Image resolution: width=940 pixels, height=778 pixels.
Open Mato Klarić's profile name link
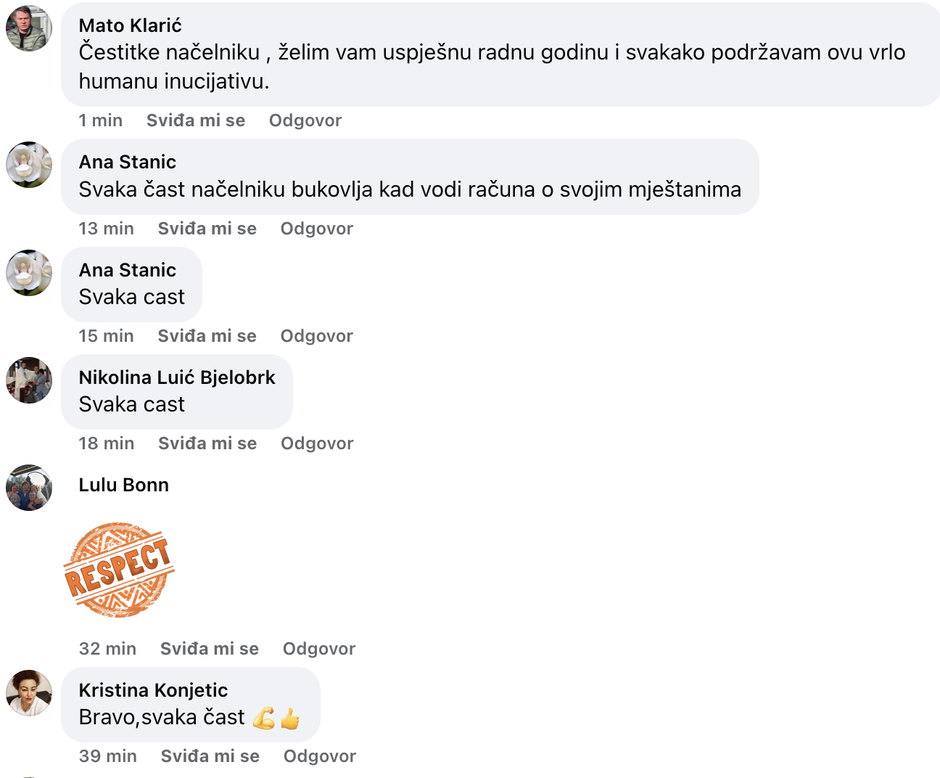130,25
